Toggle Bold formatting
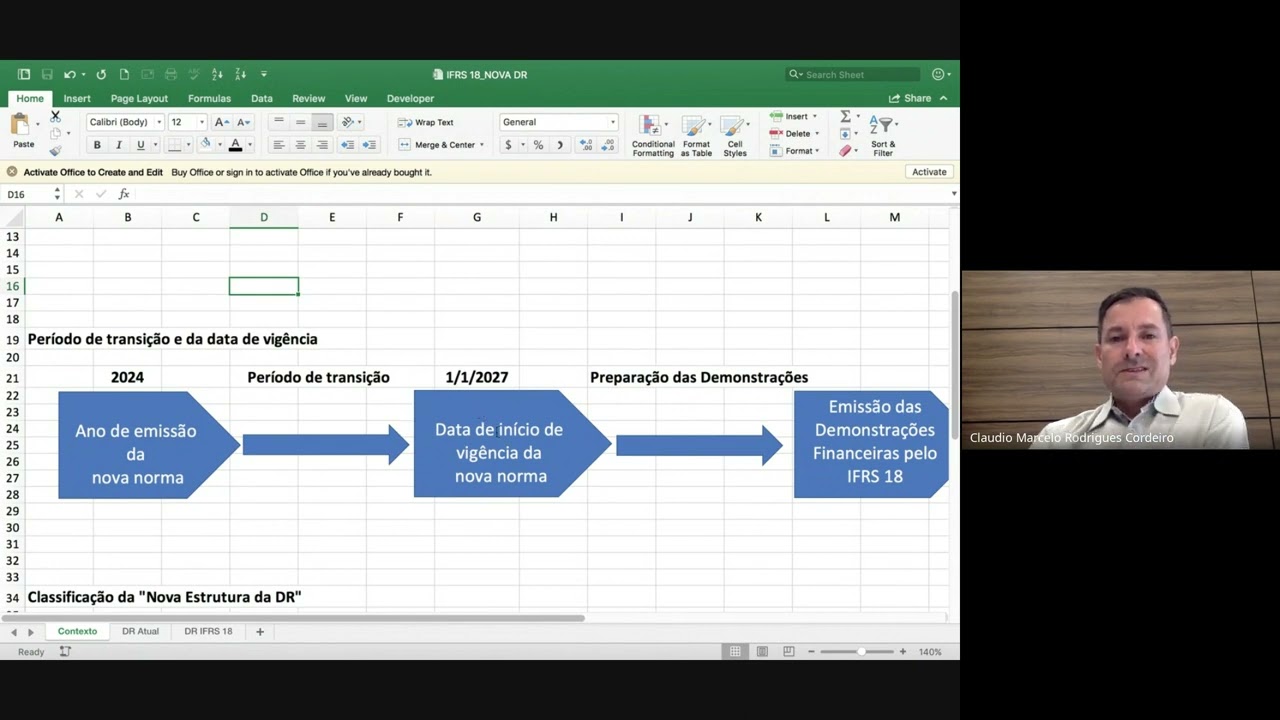Viewport: 1280px width, 720px height. tap(97, 145)
